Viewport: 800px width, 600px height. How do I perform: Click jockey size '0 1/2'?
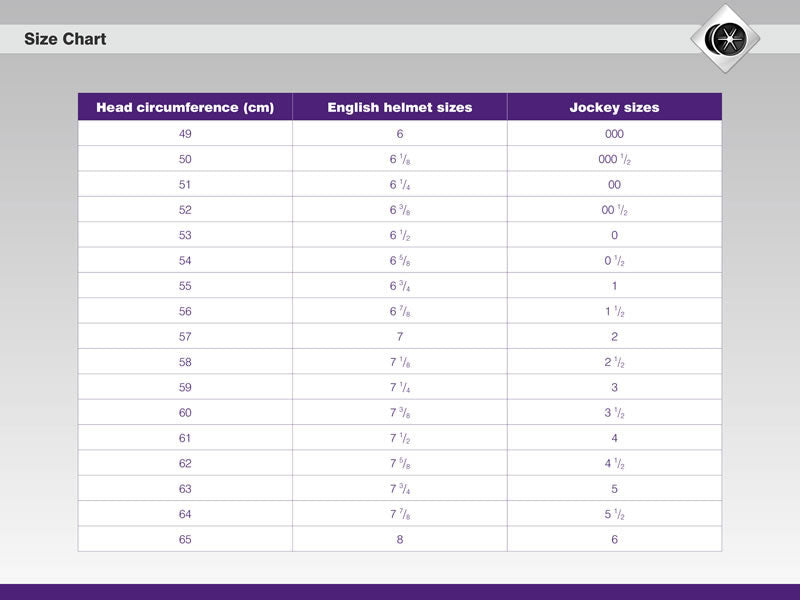point(614,261)
